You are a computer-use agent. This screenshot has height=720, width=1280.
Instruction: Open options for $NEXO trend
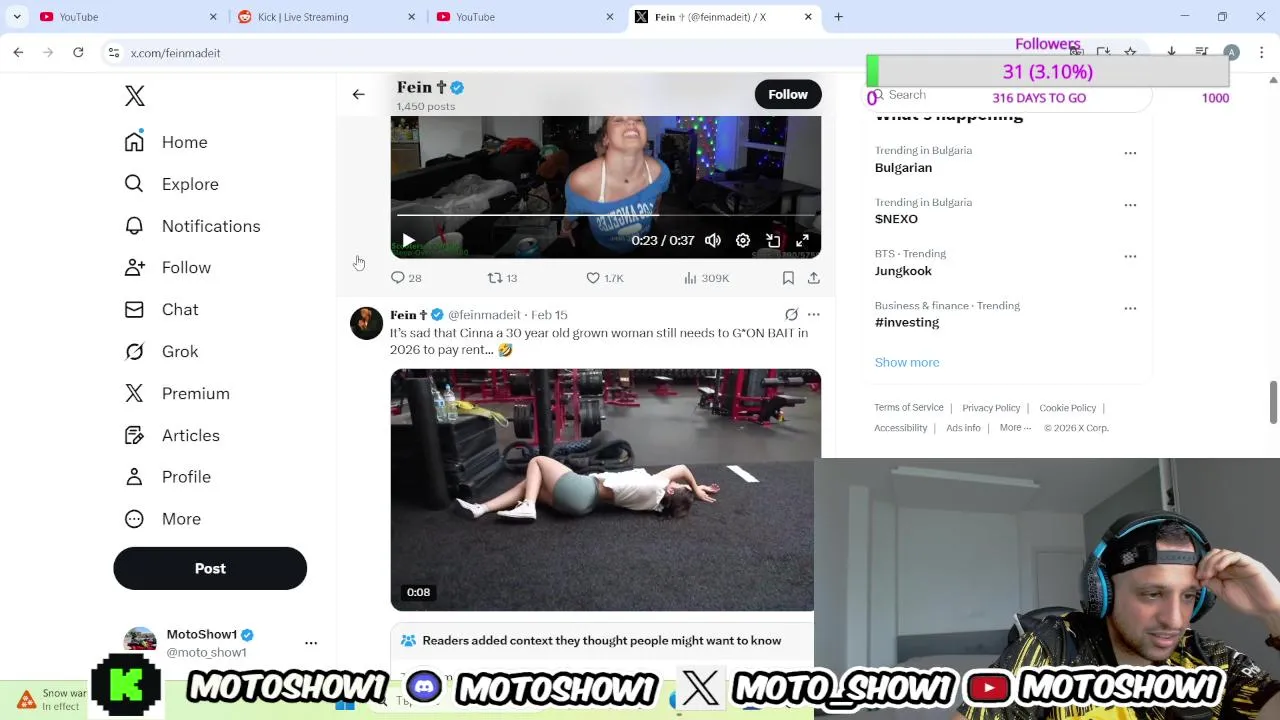click(x=1130, y=205)
